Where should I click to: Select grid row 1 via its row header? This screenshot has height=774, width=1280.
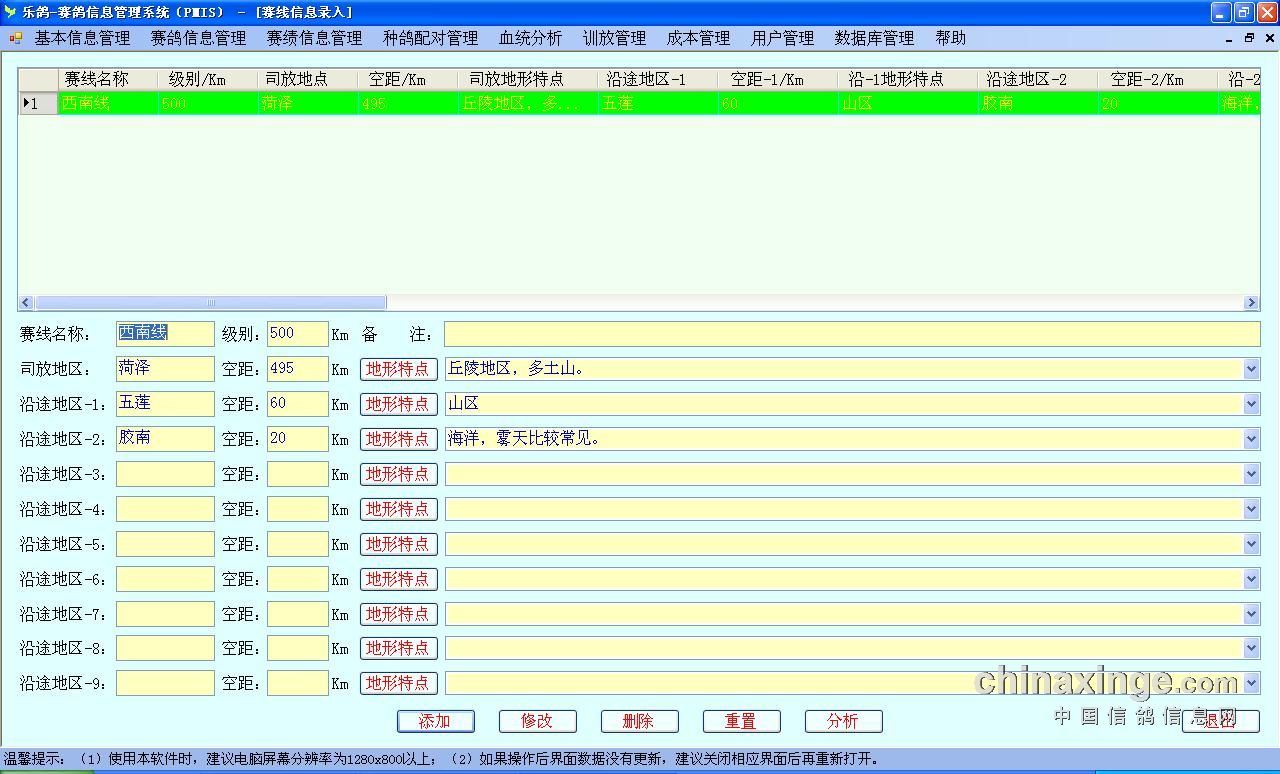coord(38,103)
